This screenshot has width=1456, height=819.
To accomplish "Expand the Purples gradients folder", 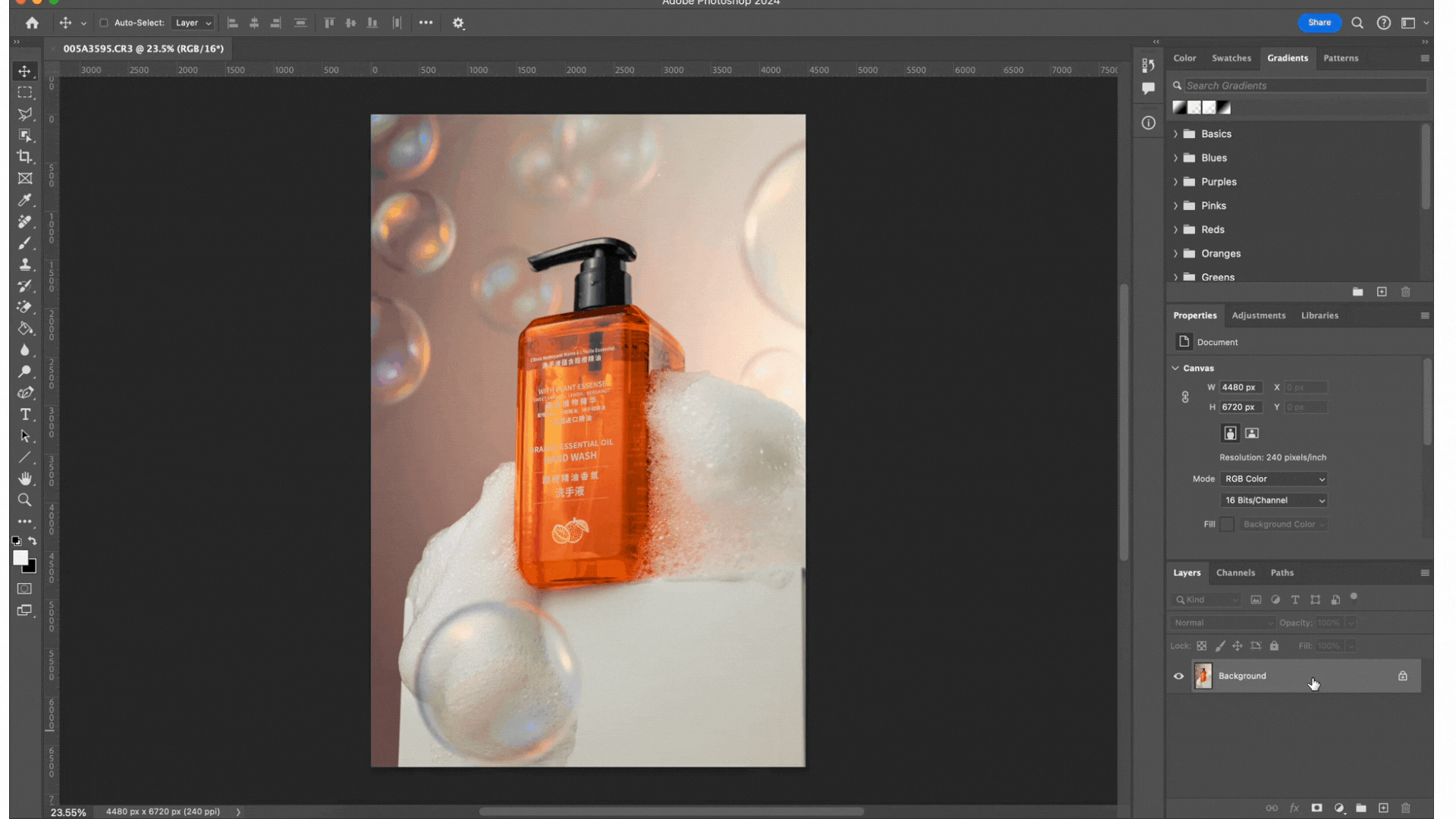I will pyautogui.click(x=1175, y=182).
